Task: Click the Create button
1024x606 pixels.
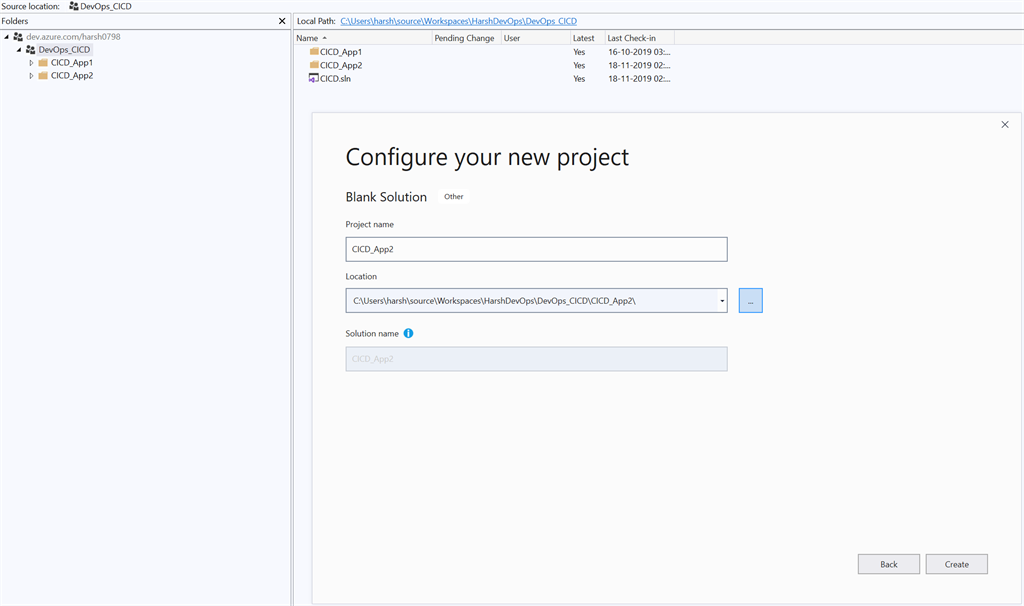Action: pos(955,563)
